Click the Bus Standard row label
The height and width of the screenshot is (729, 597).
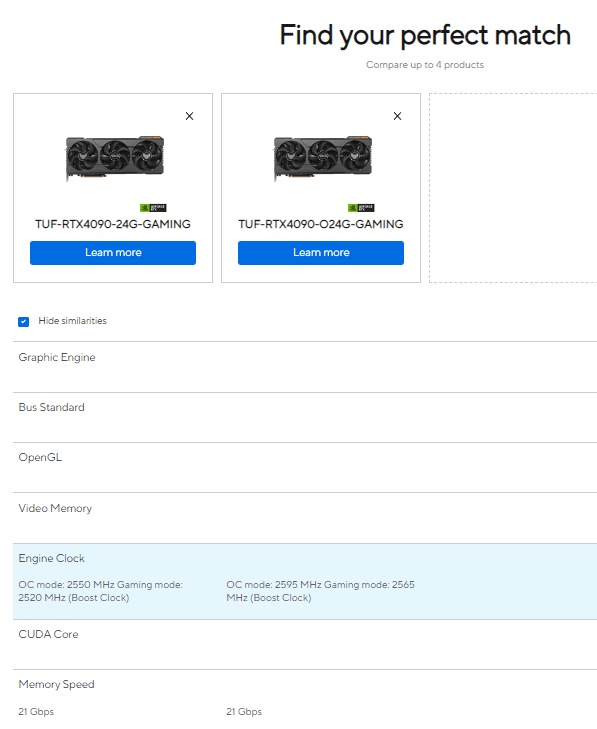click(x=52, y=407)
